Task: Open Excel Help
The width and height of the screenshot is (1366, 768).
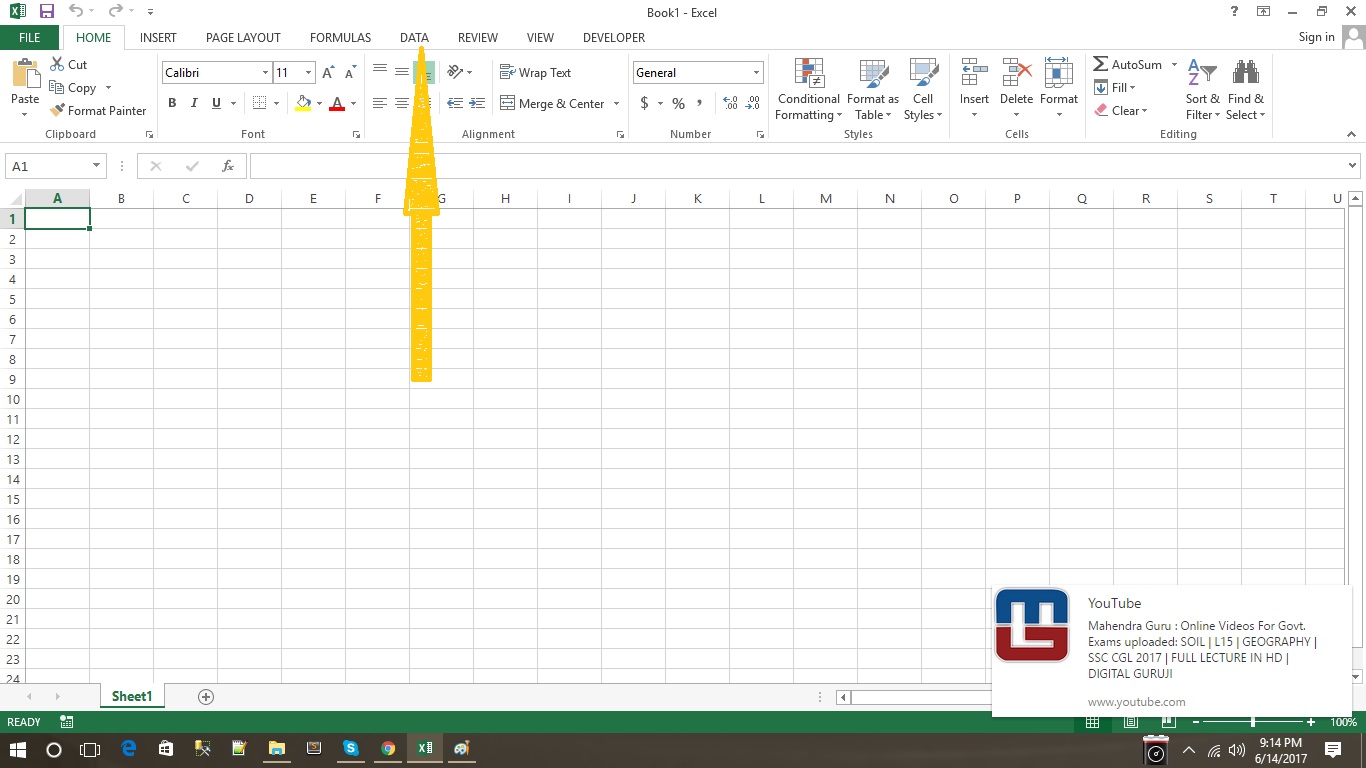Action: pos(1235,12)
